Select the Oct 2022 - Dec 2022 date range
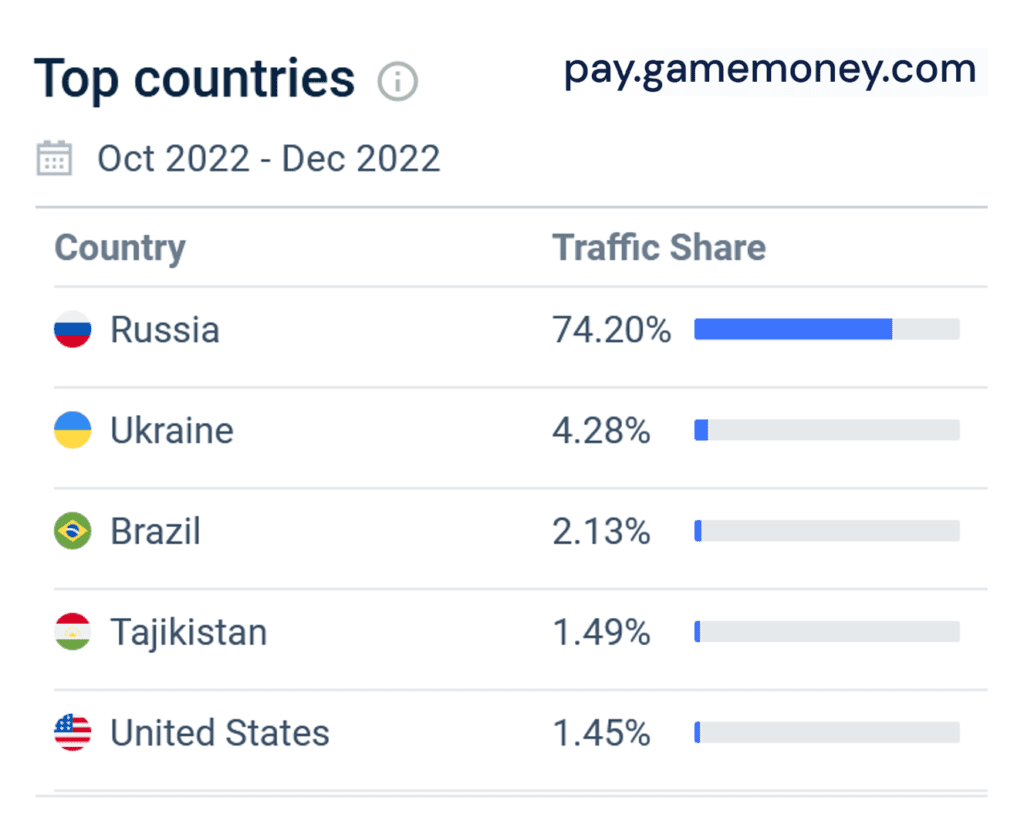Viewport: 1024px width, 838px height. 268,159
